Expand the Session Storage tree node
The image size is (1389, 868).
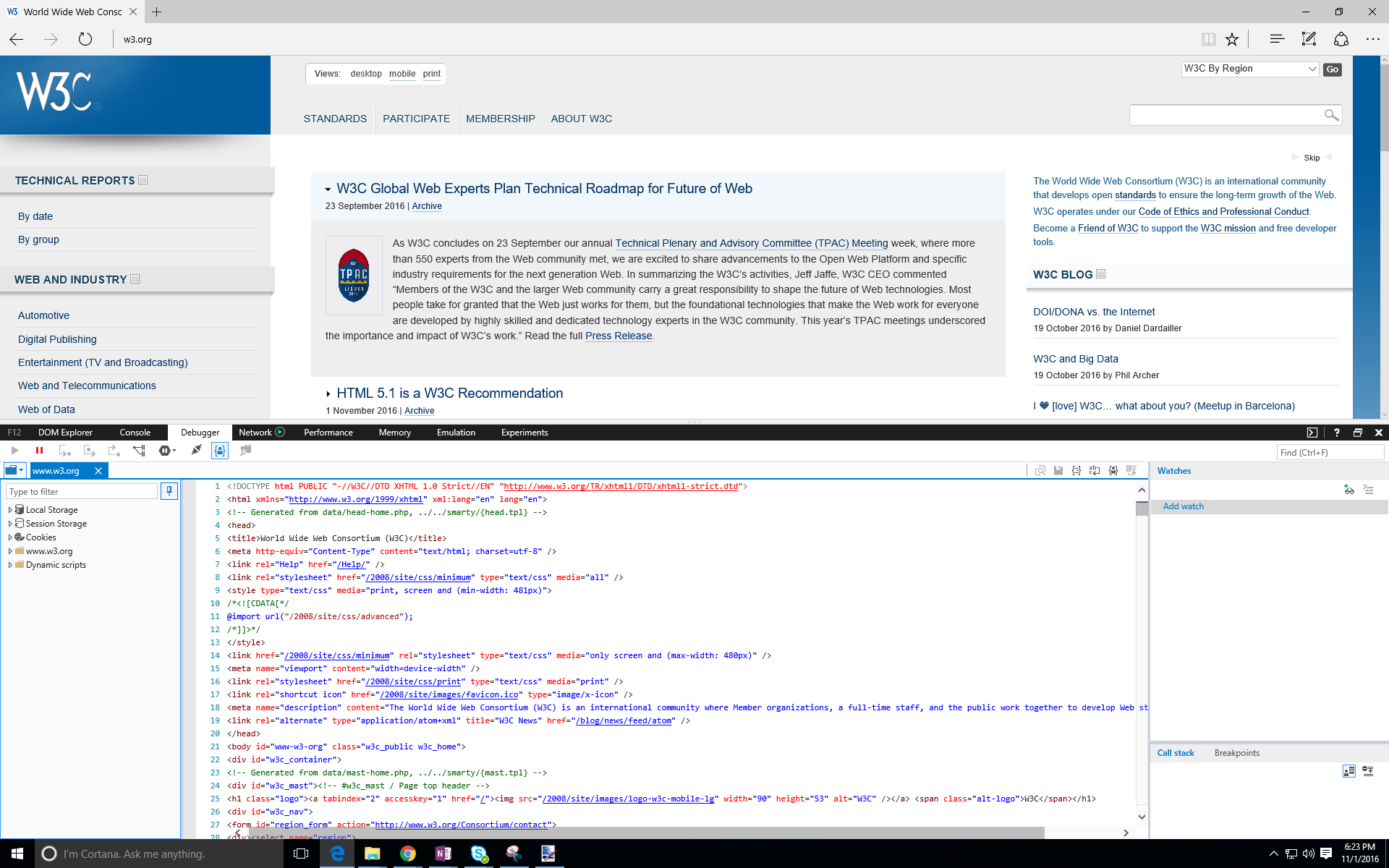click(10, 524)
